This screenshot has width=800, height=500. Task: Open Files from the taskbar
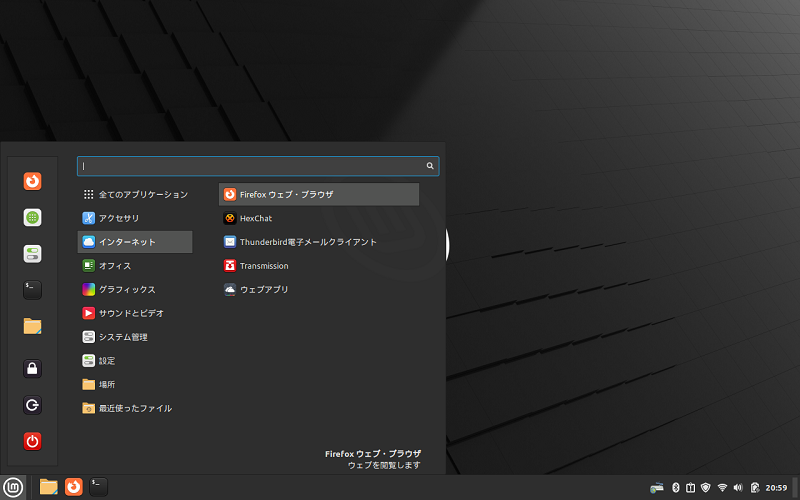coord(48,487)
